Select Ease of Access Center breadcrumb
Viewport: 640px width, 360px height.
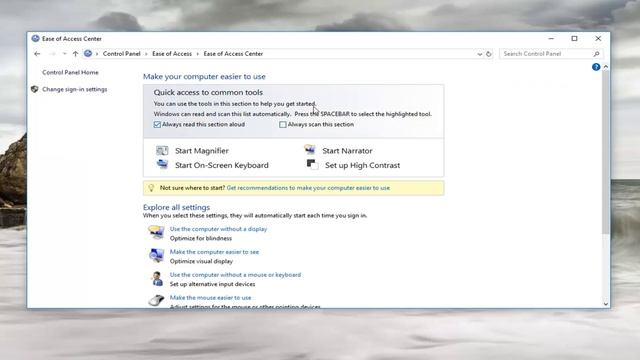pyautogui.click(x=233, y=54)
